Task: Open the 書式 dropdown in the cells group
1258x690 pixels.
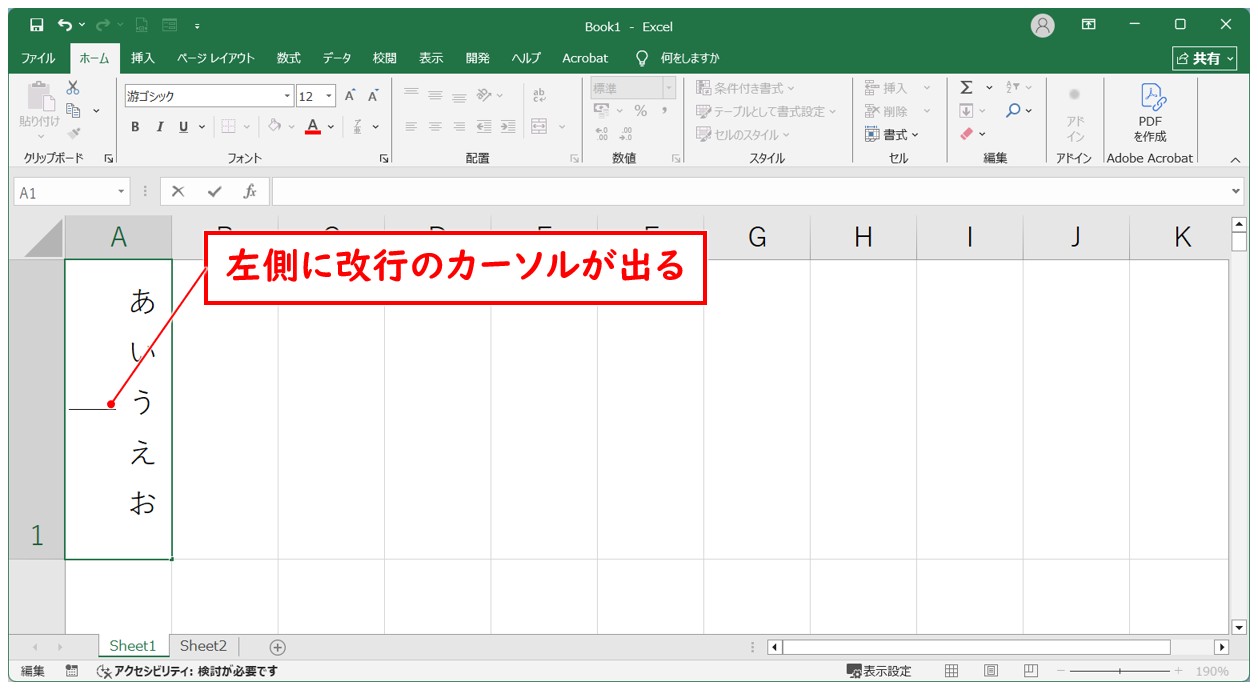Action: (x=892, y=134)
